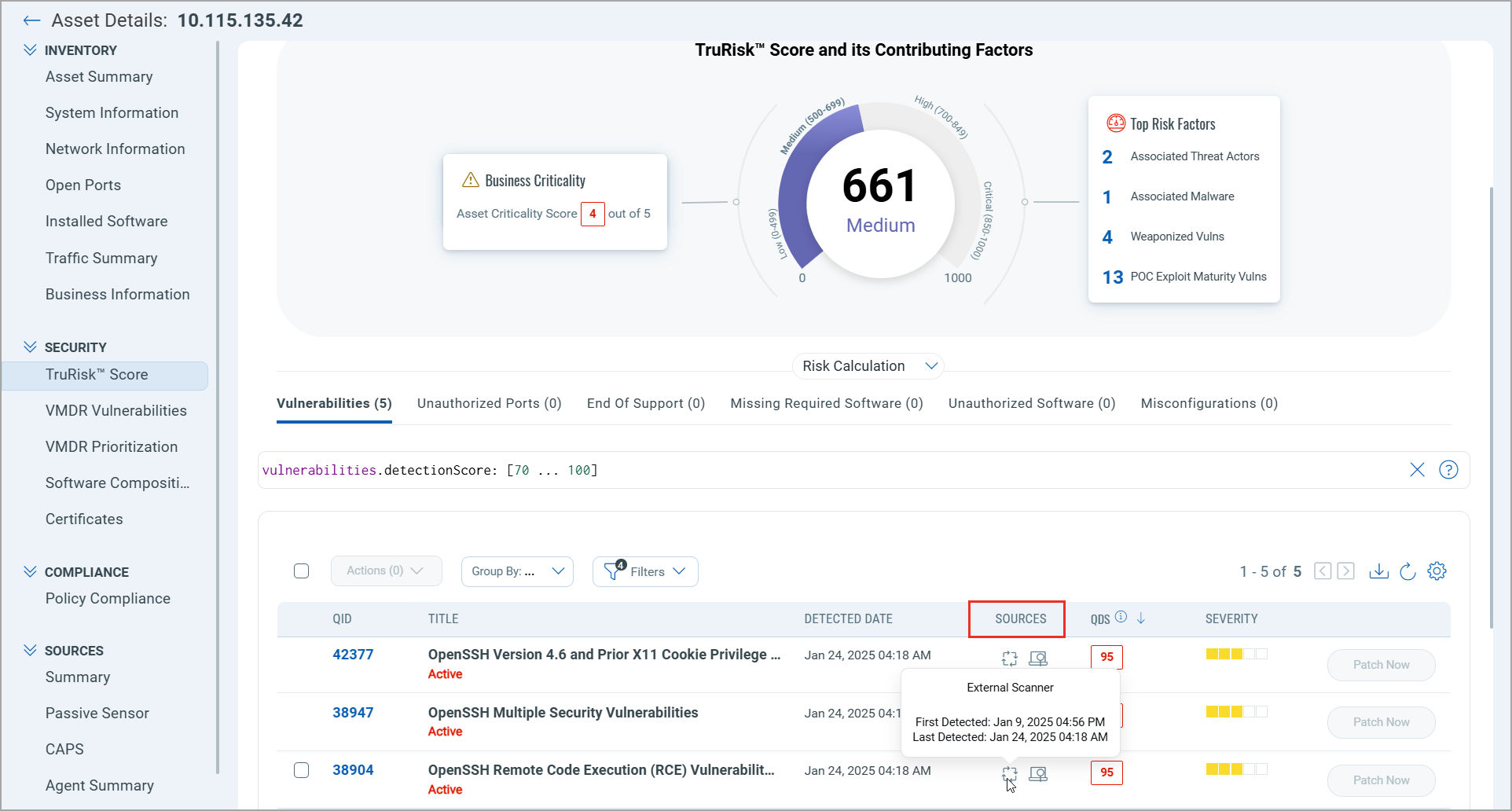Open Certificates in sidebar
The width and height of the screenshot is (1512, 811).
(84, 519)
